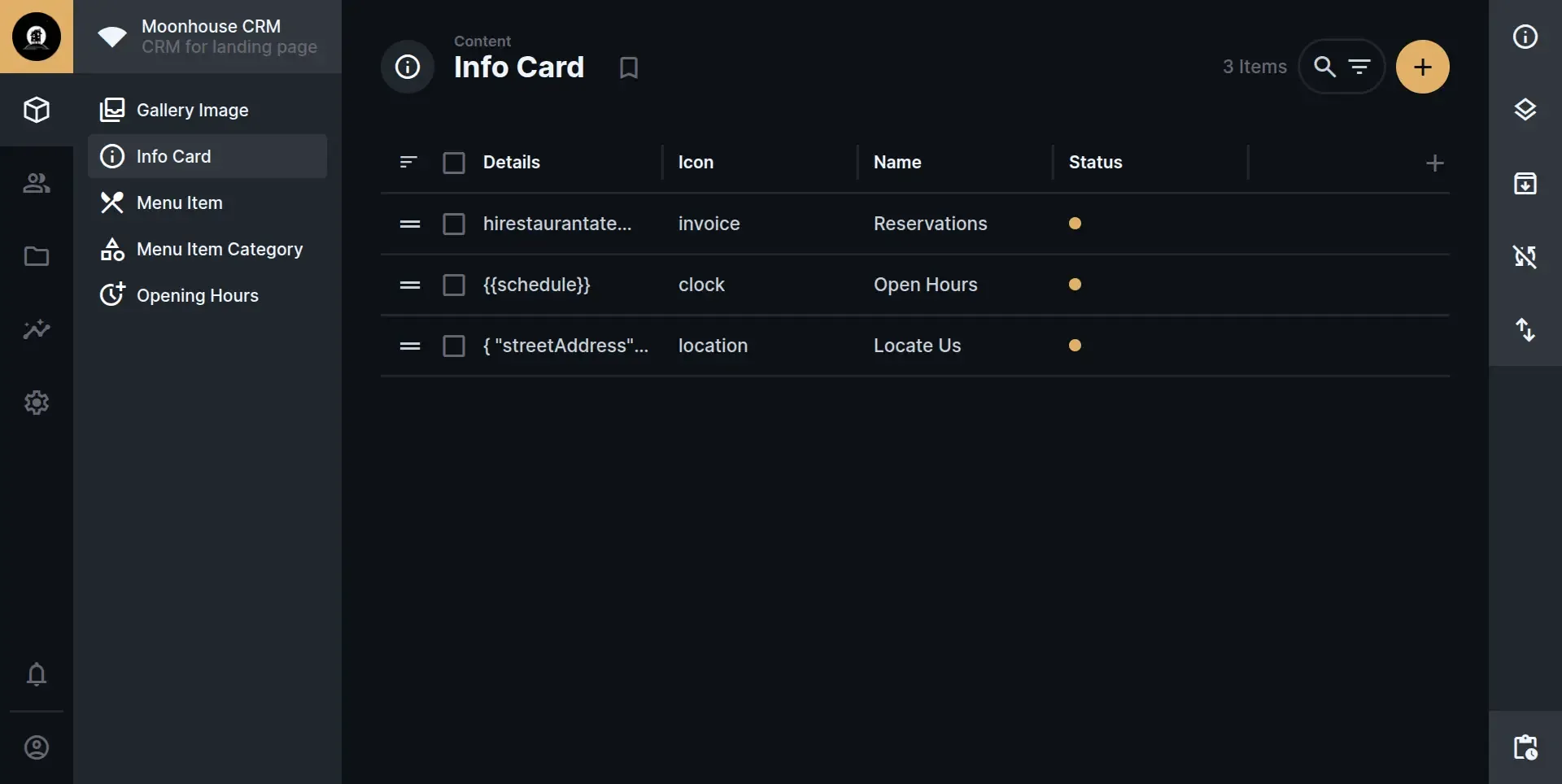Sort by the Name column header
This screenshot has width=1562, height=784.
click(x=897, y=163)
